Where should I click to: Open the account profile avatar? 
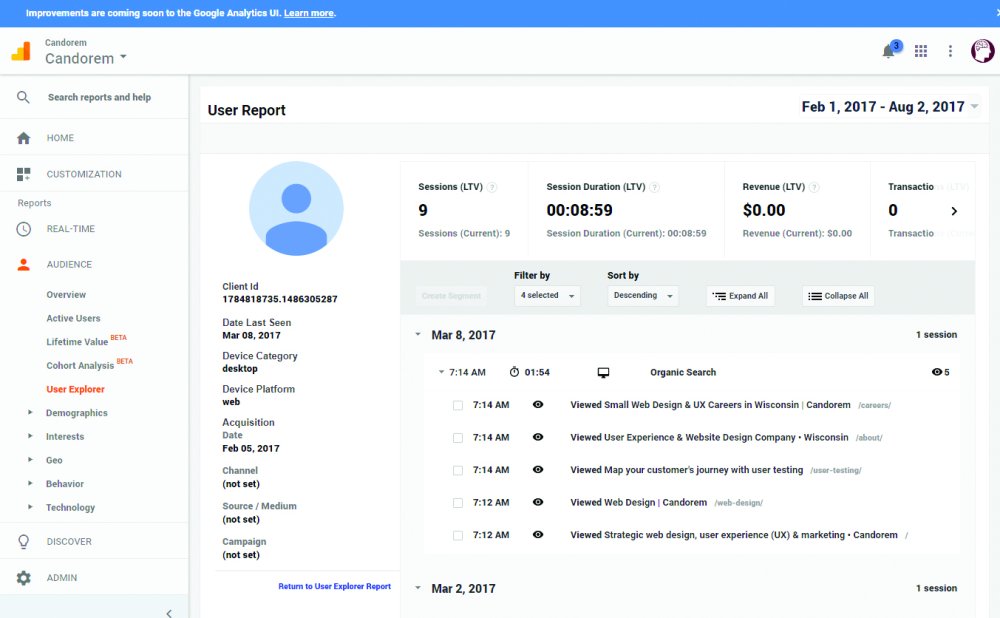[983, 51]
